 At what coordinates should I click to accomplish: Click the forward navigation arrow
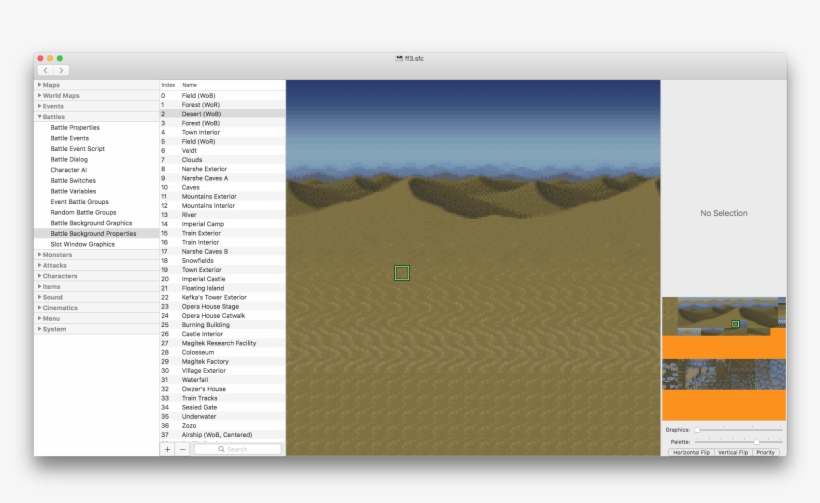point(61,70)
